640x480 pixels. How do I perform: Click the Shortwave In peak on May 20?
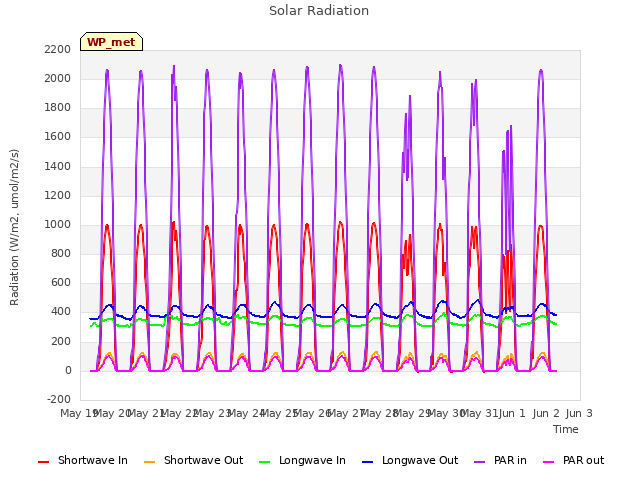pyautogui.click(x=107, y=225)
